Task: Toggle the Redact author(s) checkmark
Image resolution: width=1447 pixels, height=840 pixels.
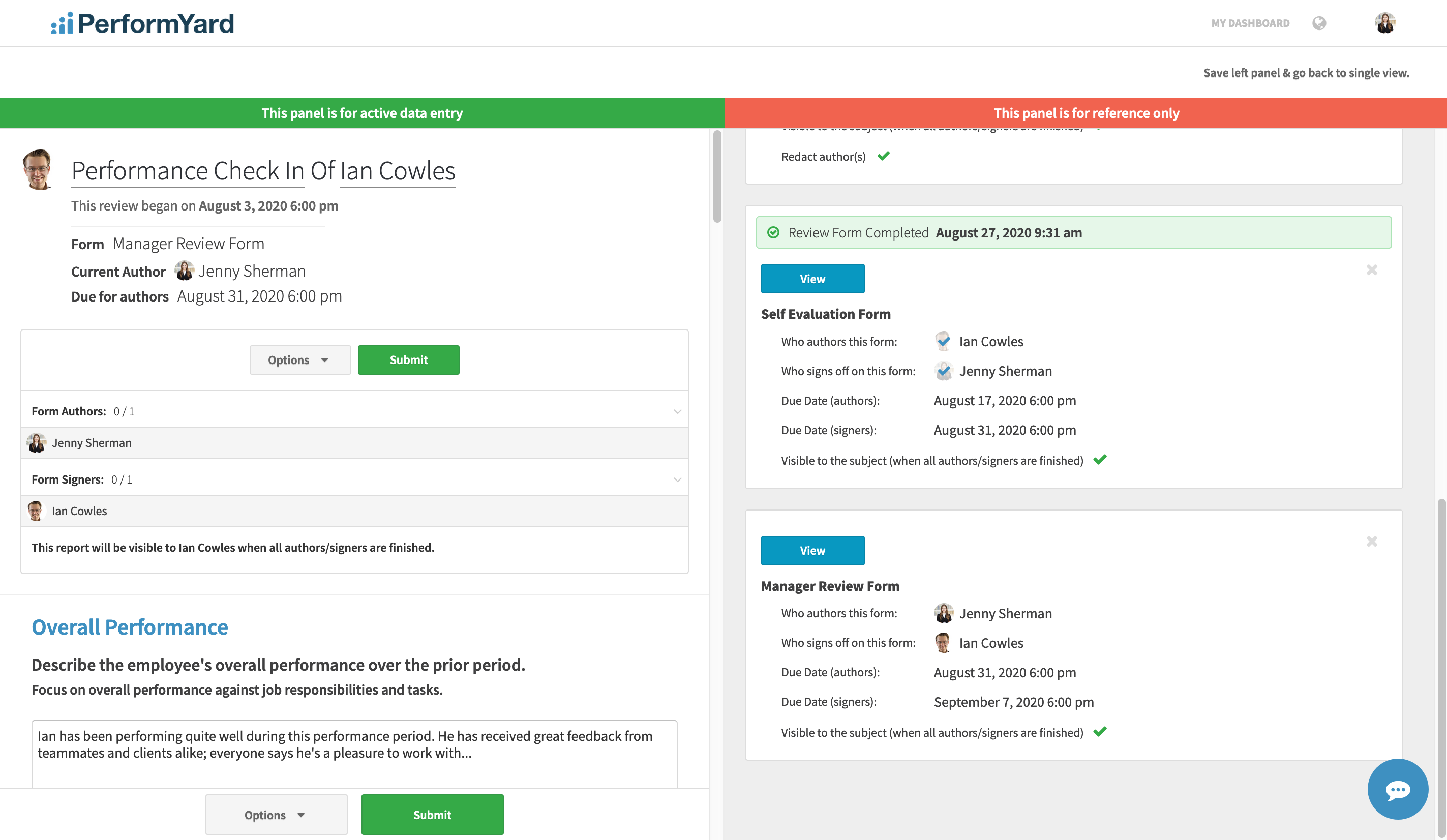Action: point(883,156)
